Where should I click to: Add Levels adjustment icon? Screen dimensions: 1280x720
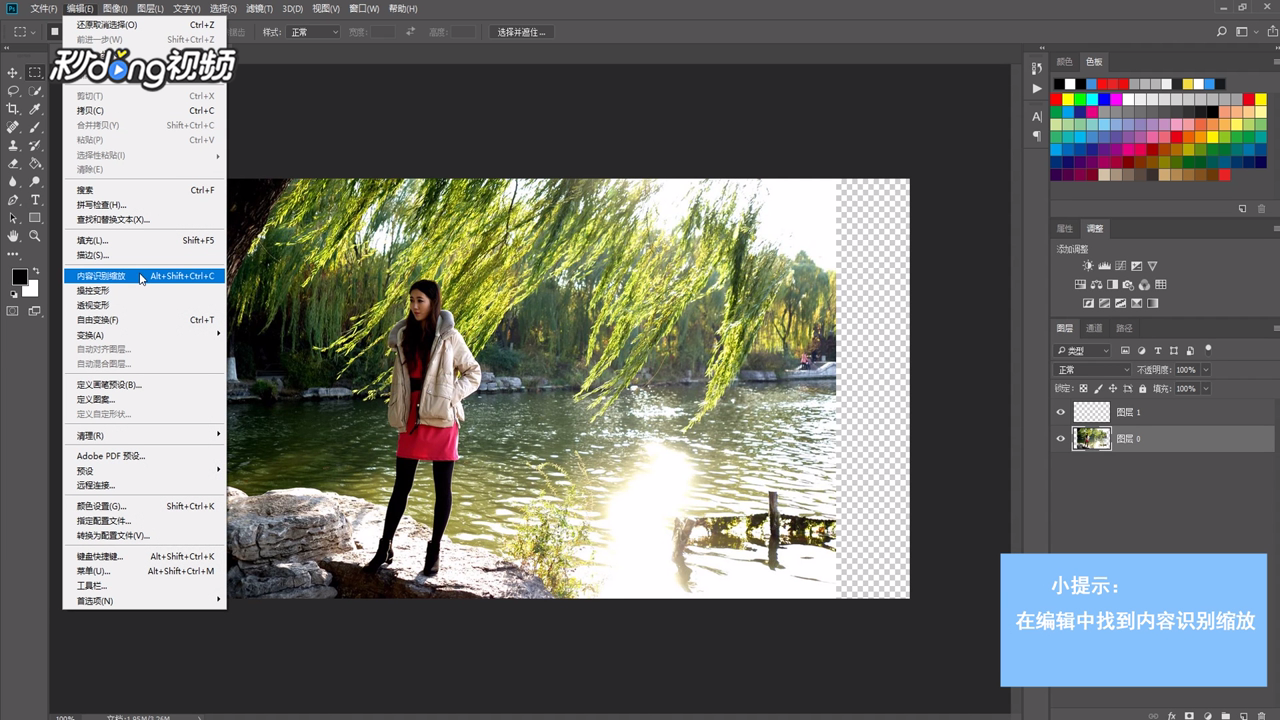pos(1104,266)
